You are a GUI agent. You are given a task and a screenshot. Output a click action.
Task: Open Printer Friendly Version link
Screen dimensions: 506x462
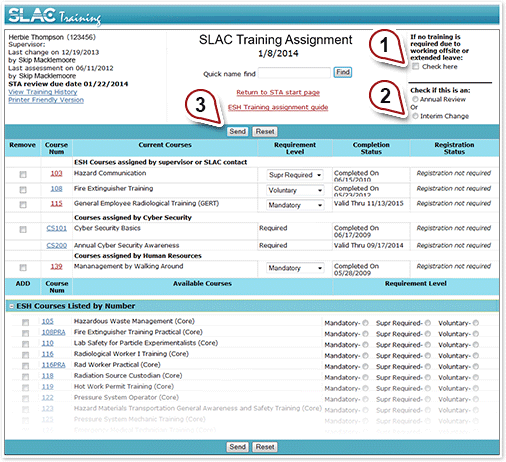(x=46, y=100)
